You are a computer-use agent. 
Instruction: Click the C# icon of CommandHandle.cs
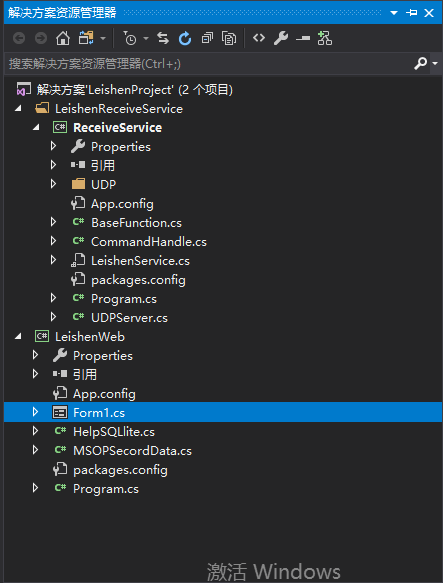(x=78, y=241)
